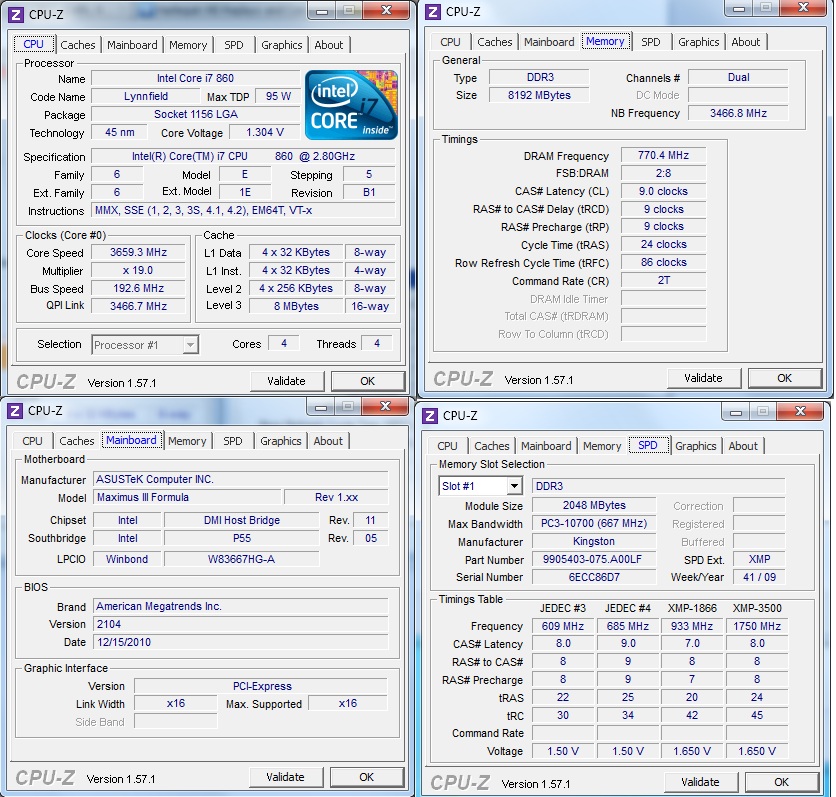This screenshot has width=836, height=797.
Task: Open Memory tab in the Mainboard window
Action: point(187,441)
